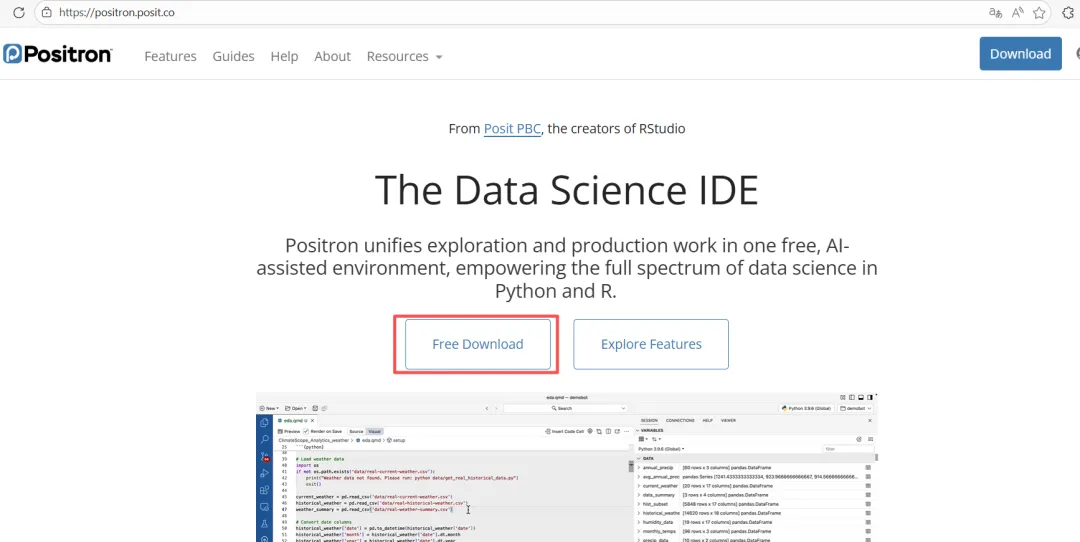1080x542 pixels.
Task: Open the About nav item
Action: pyautogui.click(x=333, y=56)
